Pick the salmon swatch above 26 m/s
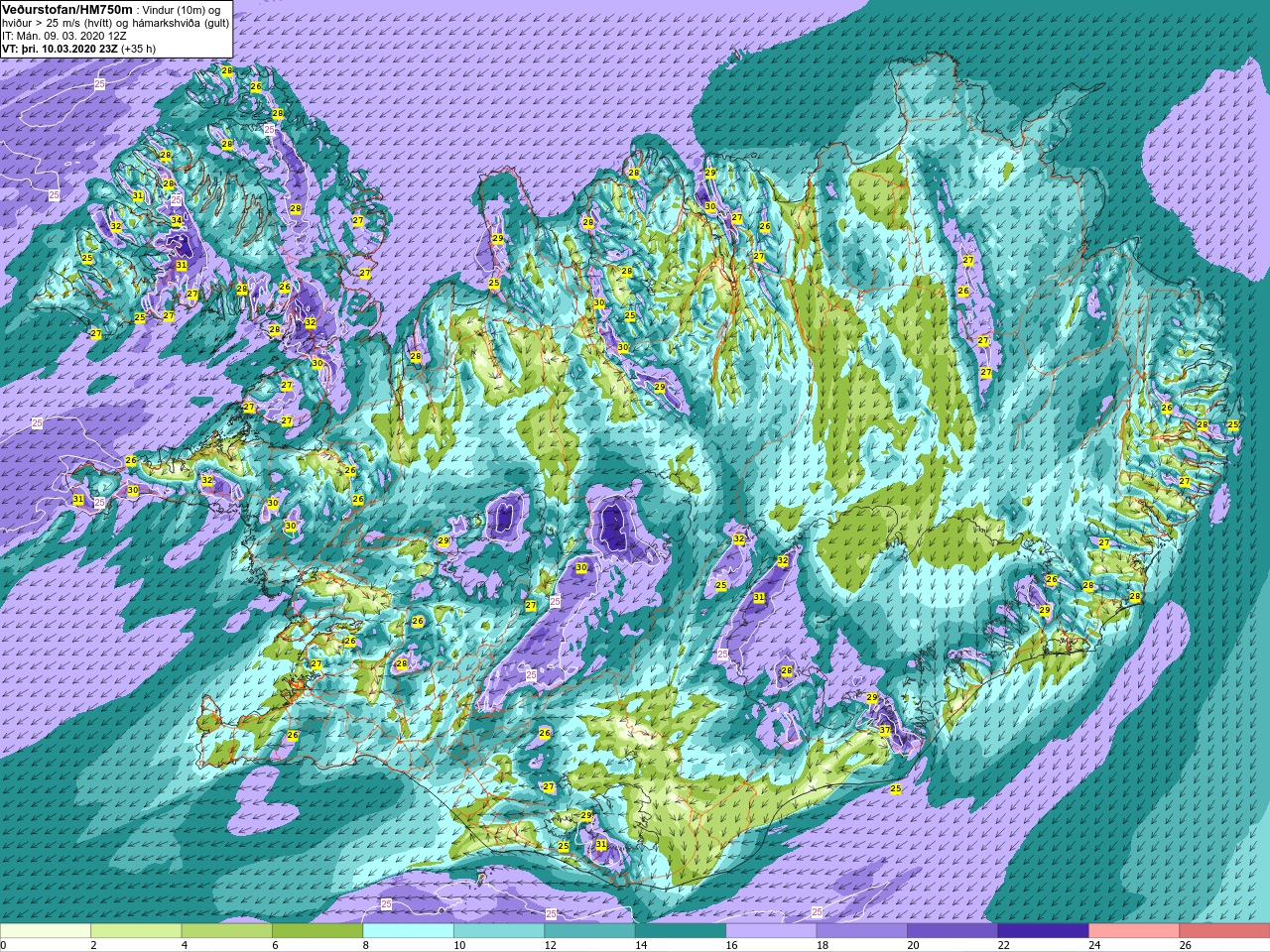This screenshot has width=1270, height=952. point(1224,931)
